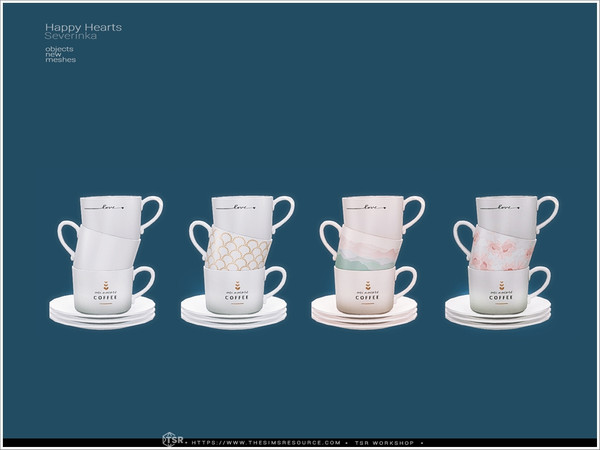
Task: Click the 'Severinka' creator name
Action: pyautogui.click(x=71, y=36)
